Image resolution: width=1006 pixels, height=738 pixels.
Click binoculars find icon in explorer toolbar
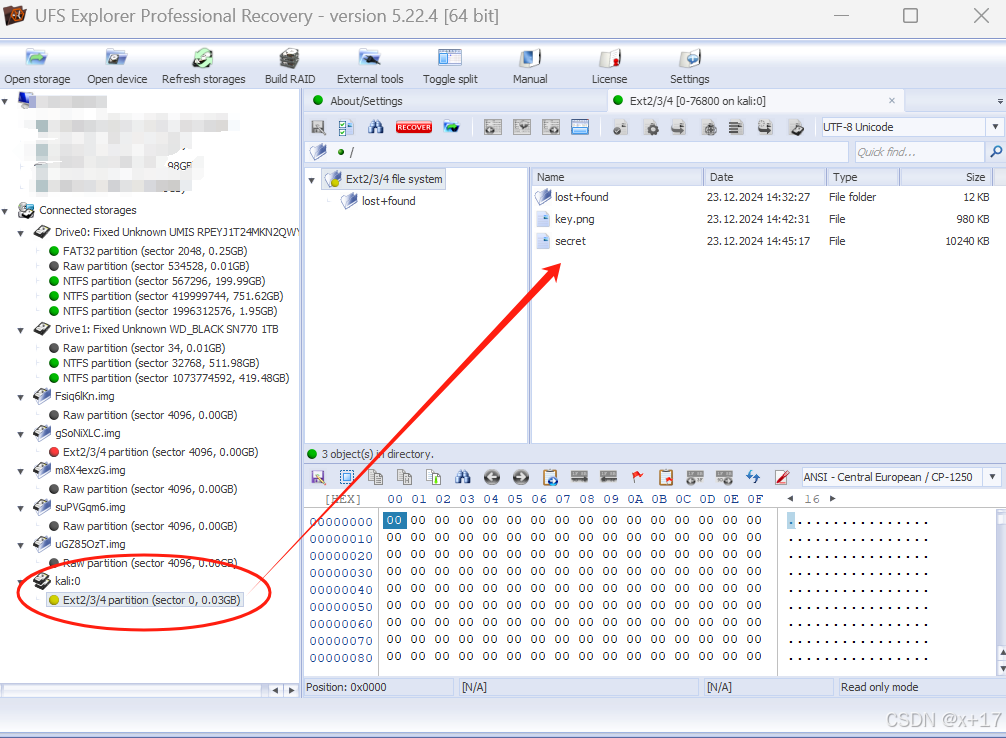point(375,127)
